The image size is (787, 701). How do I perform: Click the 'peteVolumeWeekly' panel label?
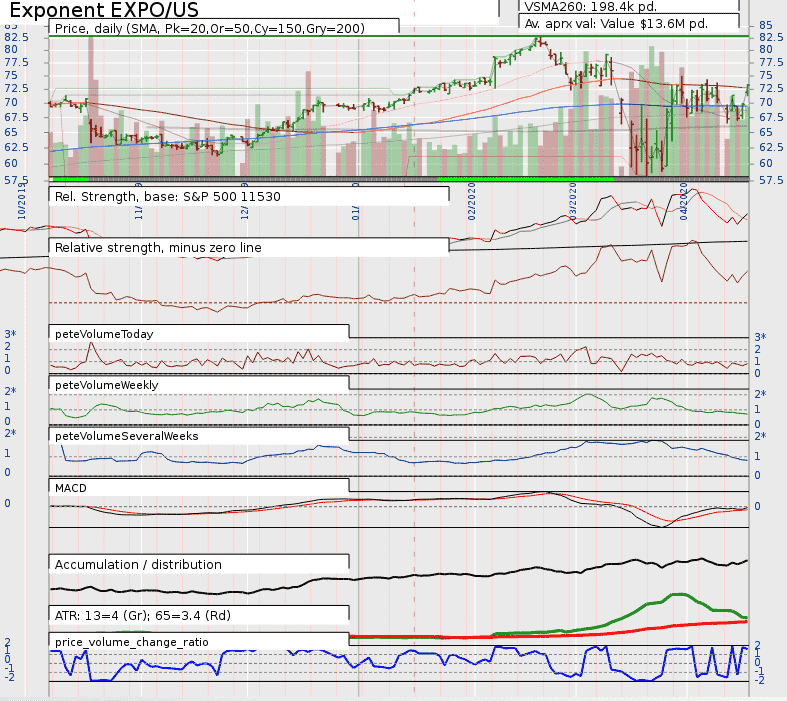(106, 385)
